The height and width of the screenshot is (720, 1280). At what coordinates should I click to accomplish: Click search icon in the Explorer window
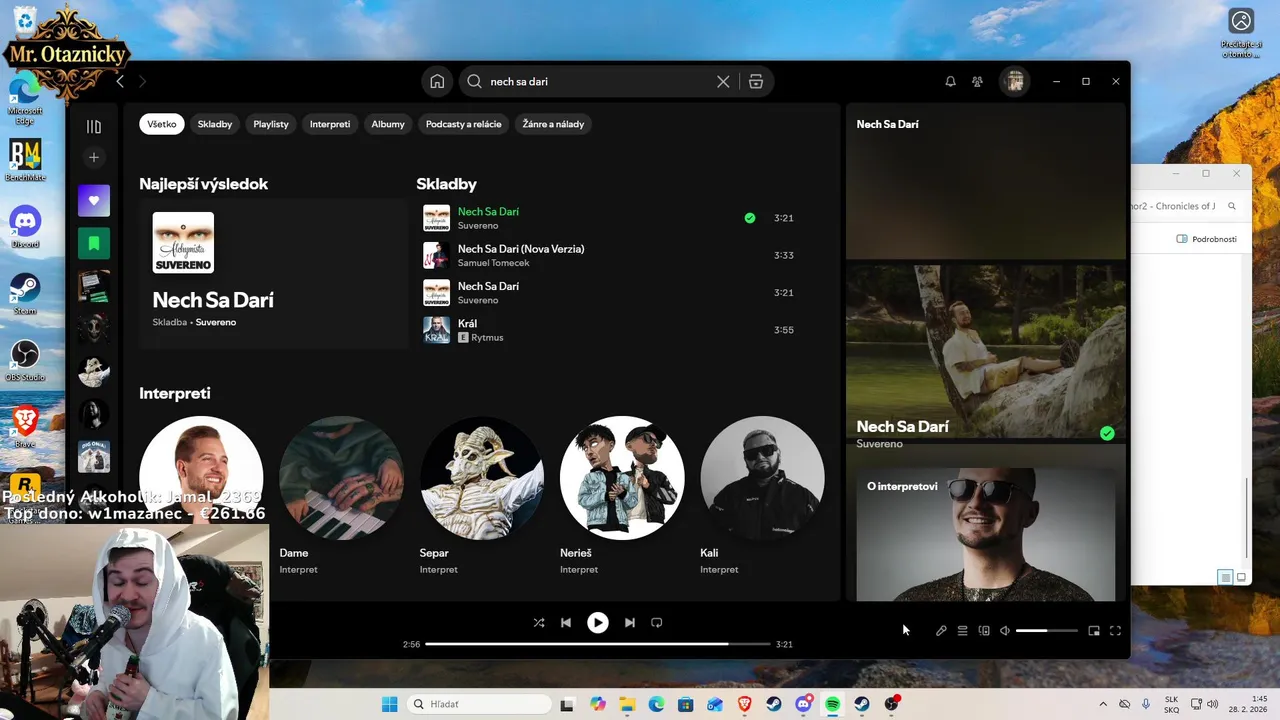click(x=1232, y=206)
